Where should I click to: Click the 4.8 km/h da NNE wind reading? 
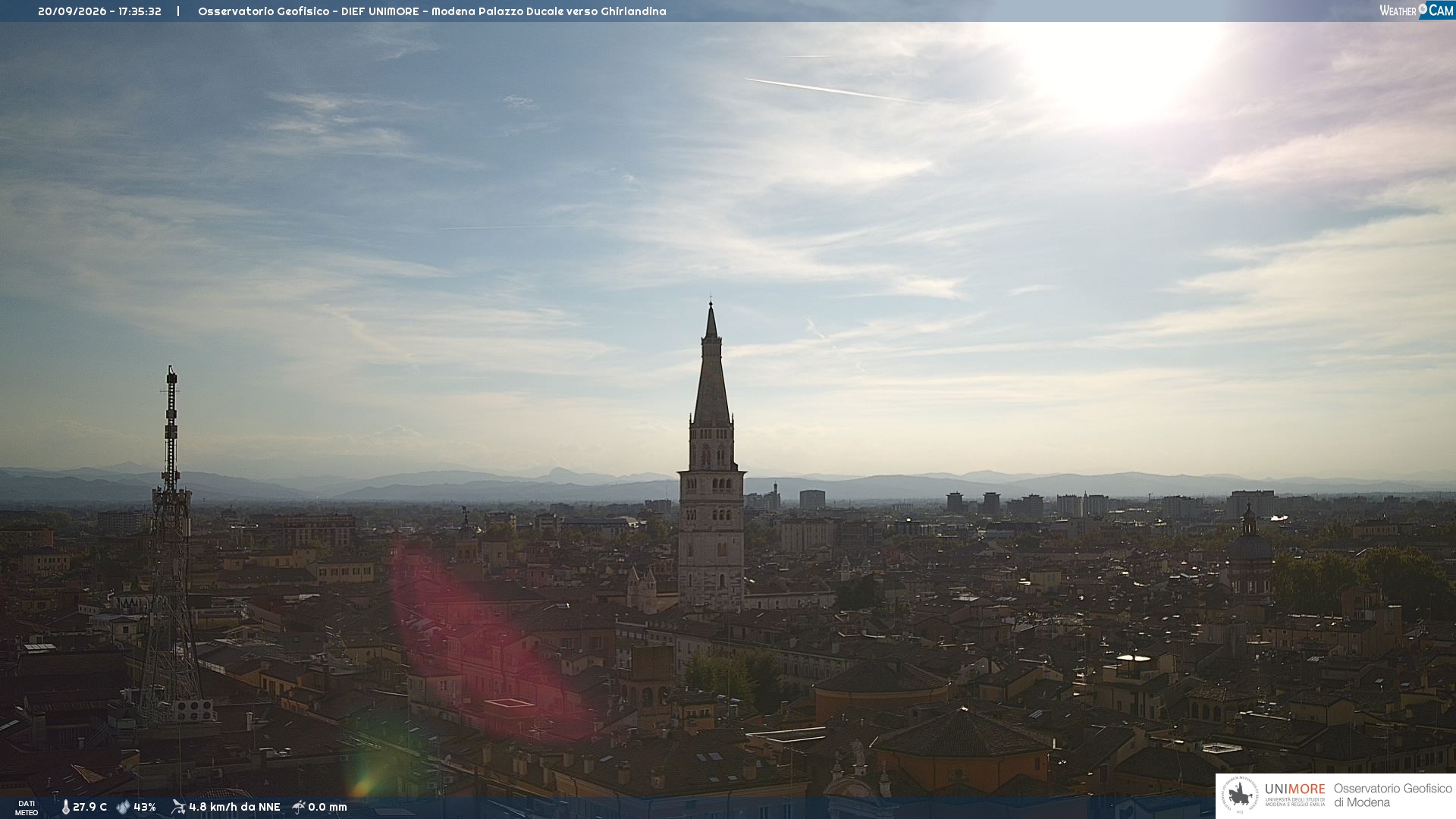click(x=234, y=808)
